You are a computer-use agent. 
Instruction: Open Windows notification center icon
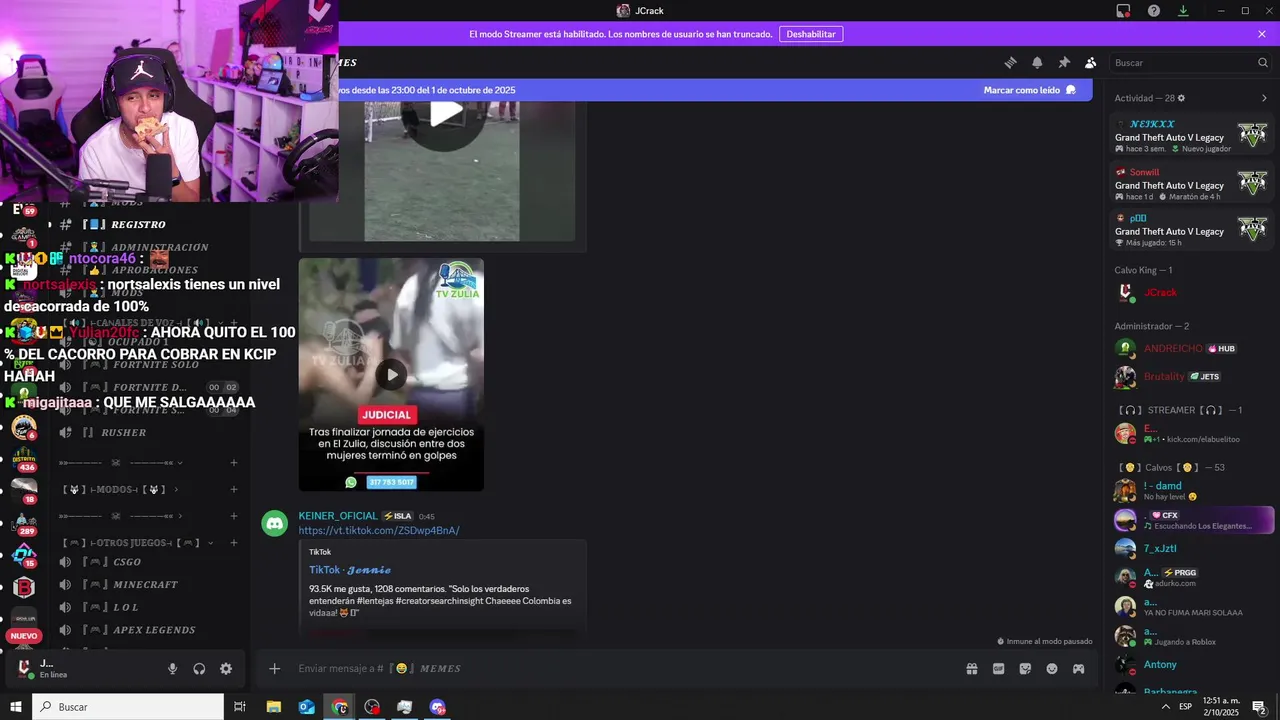1259,707
